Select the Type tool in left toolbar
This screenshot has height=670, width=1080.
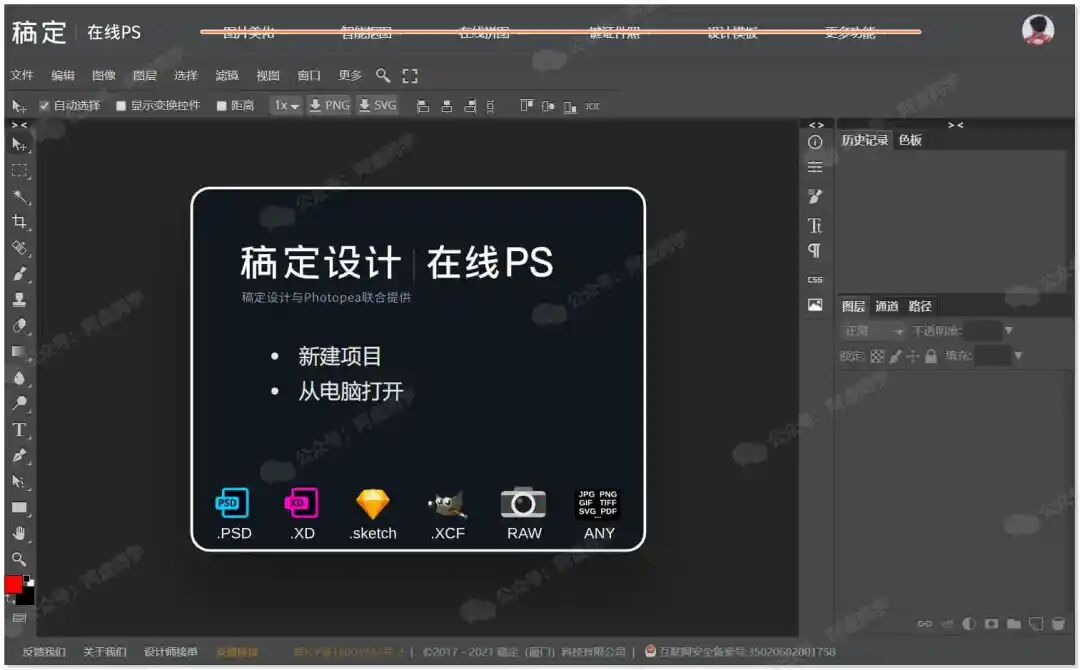[x=19, y=430]
